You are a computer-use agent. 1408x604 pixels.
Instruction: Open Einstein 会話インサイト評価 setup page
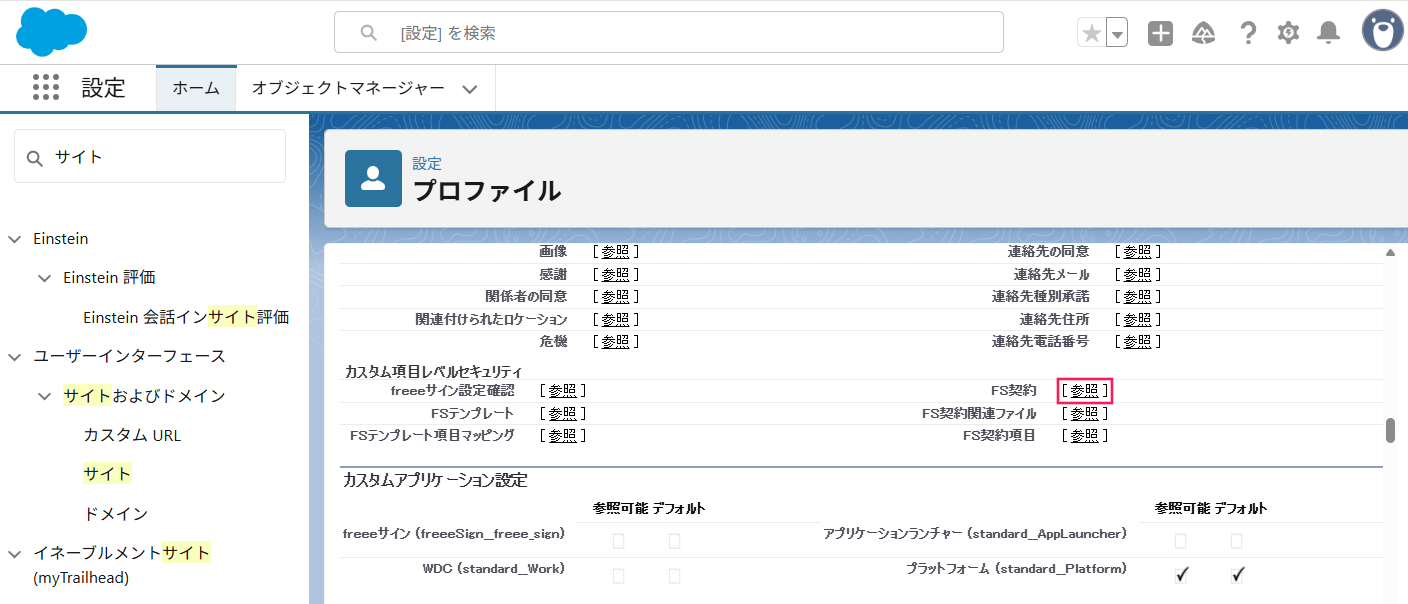[x=186, y=317]
